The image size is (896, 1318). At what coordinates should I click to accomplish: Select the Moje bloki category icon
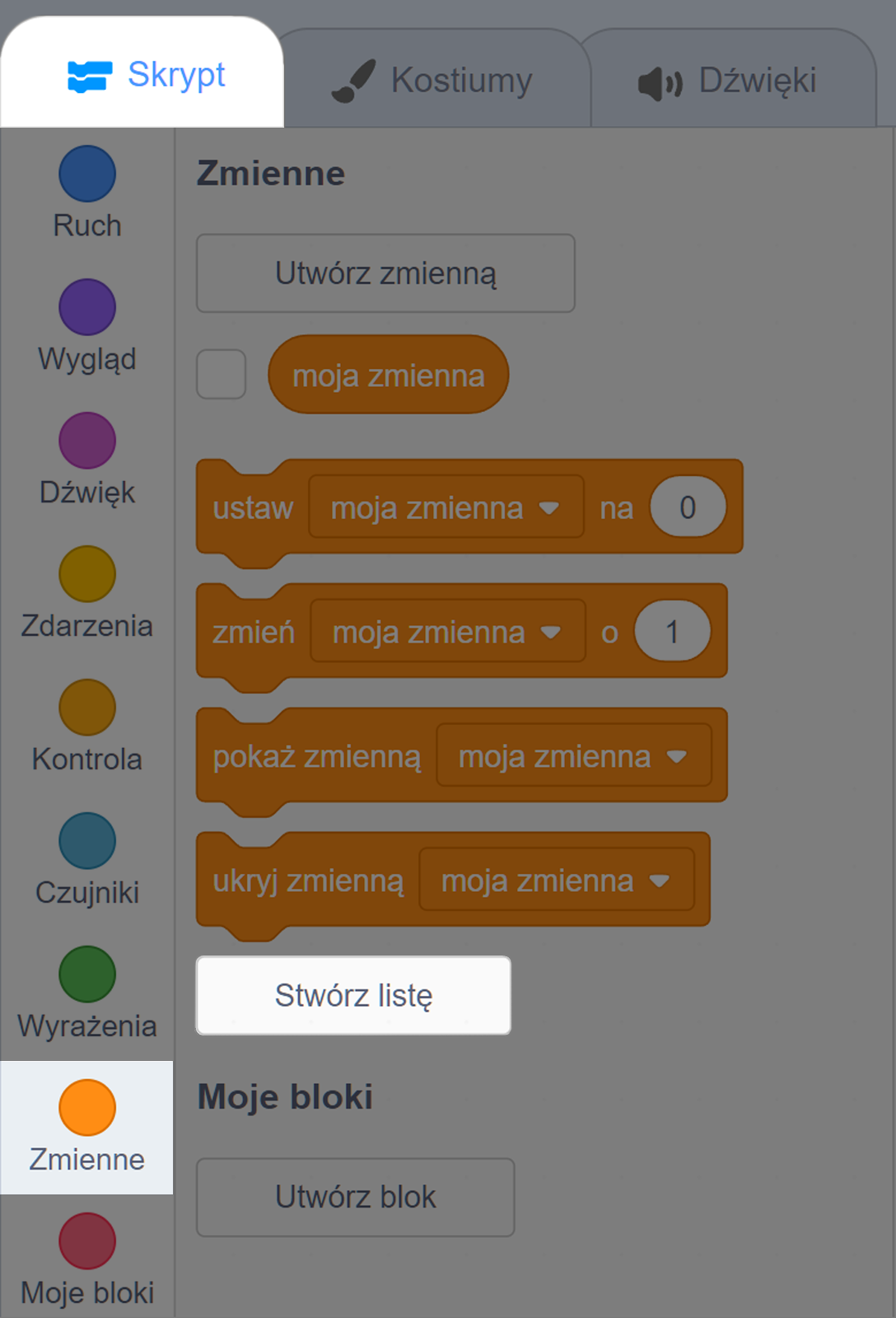[86, 1242]
